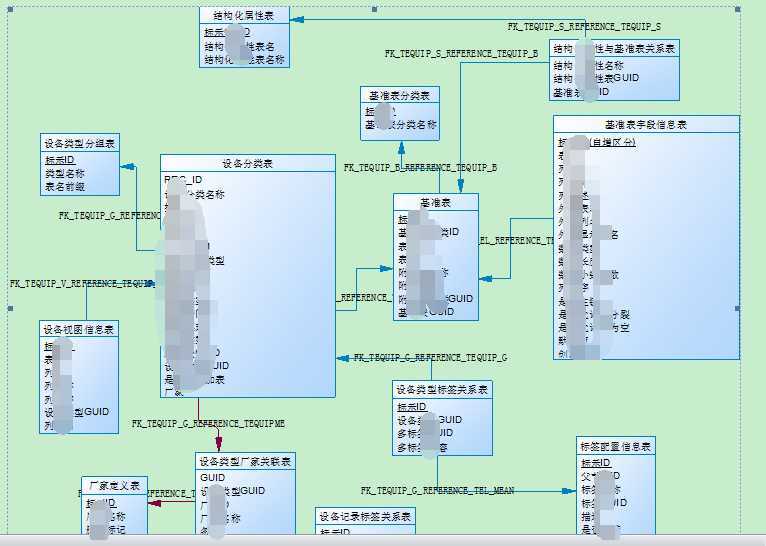Click the FK_TEQUIP_G_REFERENCE_TEQUIP_G relationship label

(430, 357)
